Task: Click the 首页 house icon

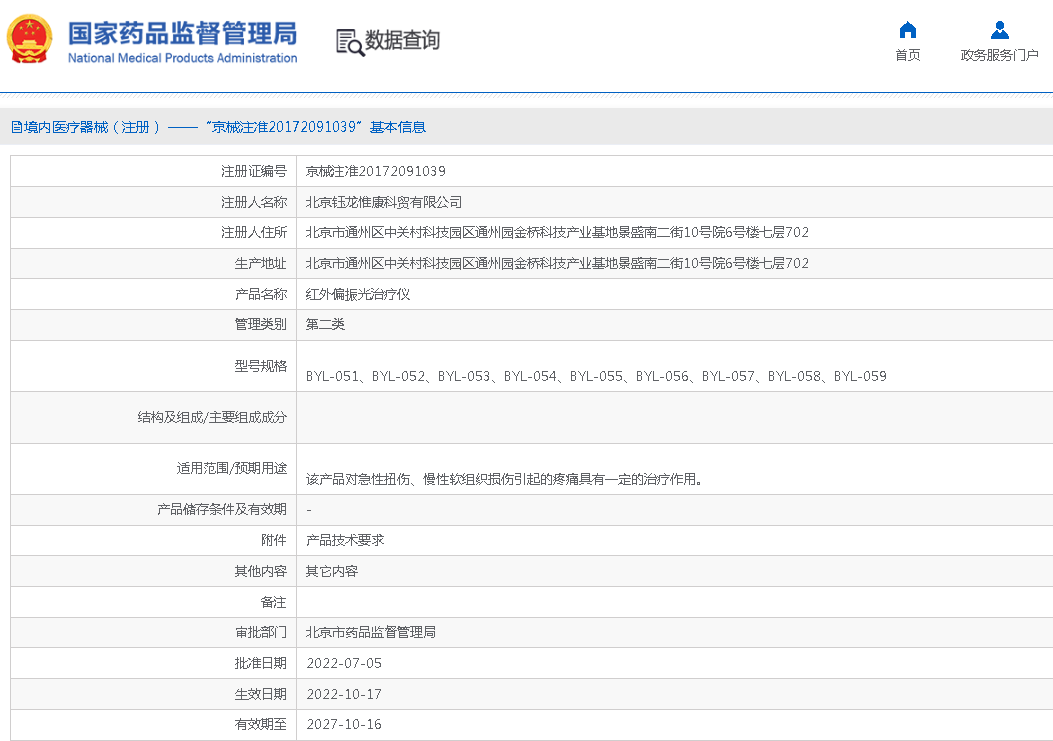Action: (908, 30)
